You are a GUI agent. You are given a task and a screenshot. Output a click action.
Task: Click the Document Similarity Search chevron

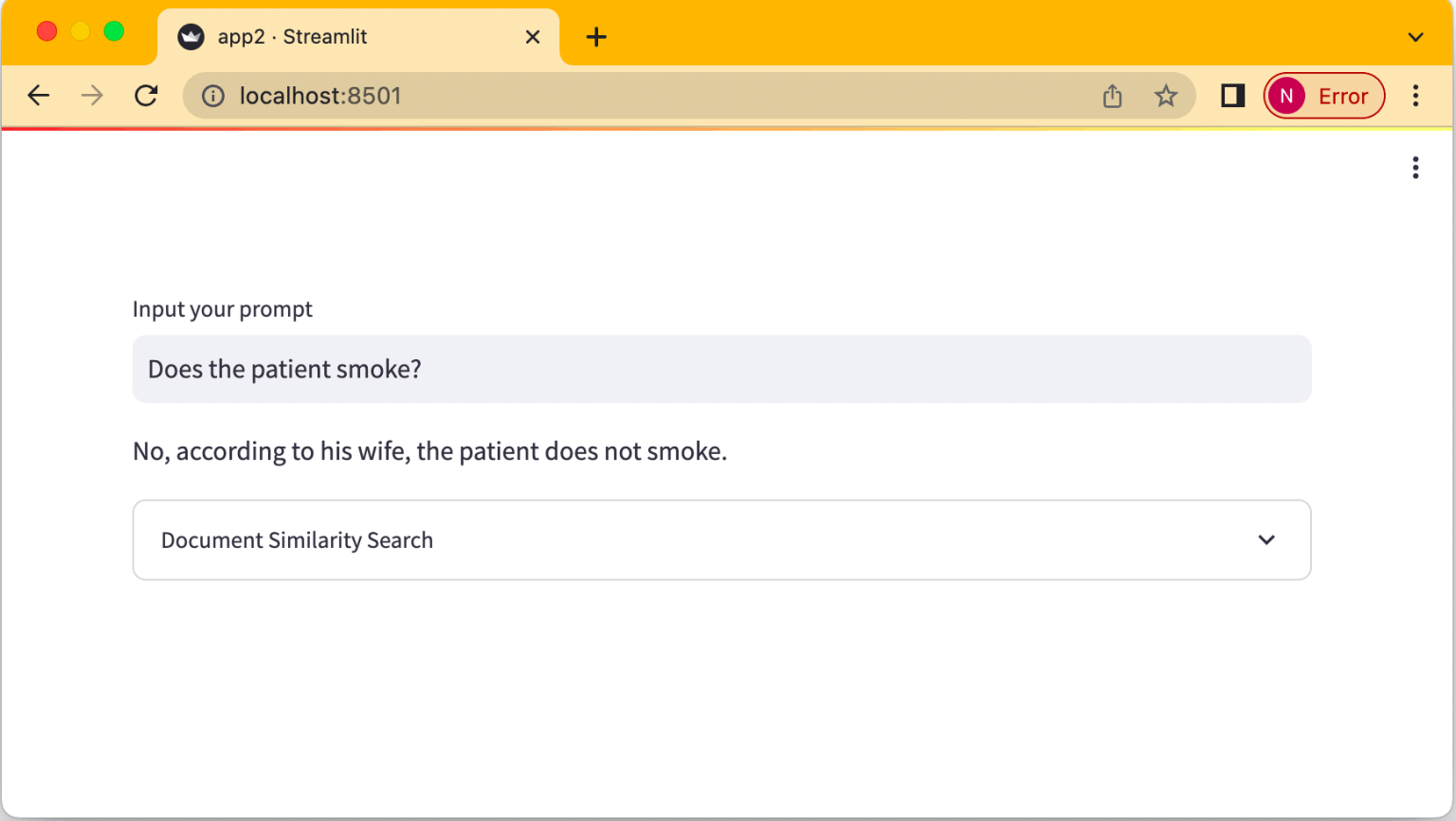click(x=1266, y=540)
